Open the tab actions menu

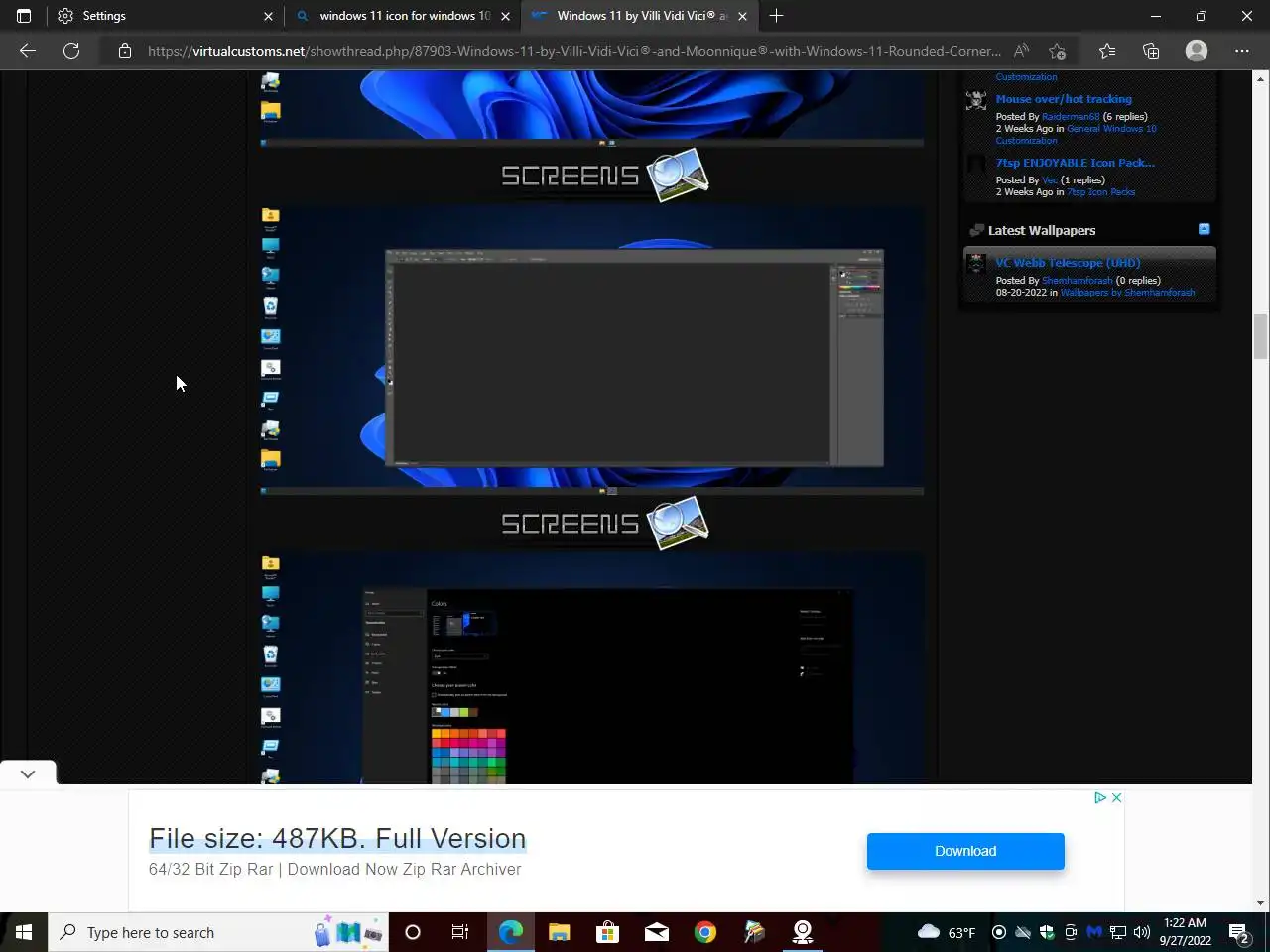[24, 16]
